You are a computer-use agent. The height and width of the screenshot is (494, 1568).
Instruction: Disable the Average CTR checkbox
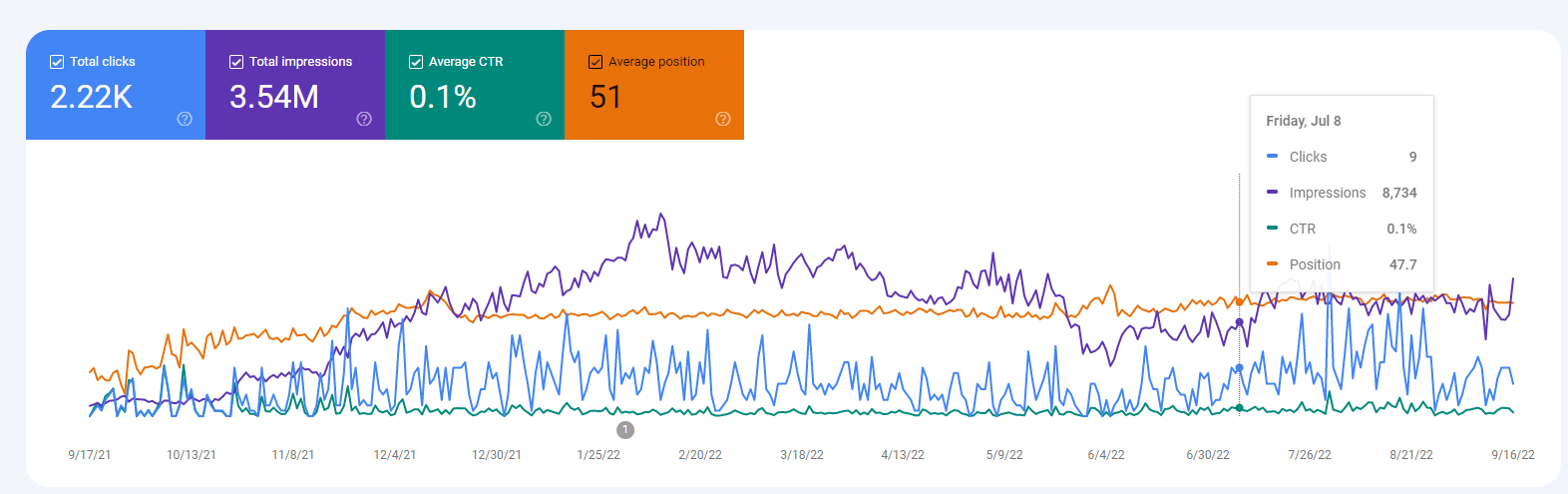(416, 62)
